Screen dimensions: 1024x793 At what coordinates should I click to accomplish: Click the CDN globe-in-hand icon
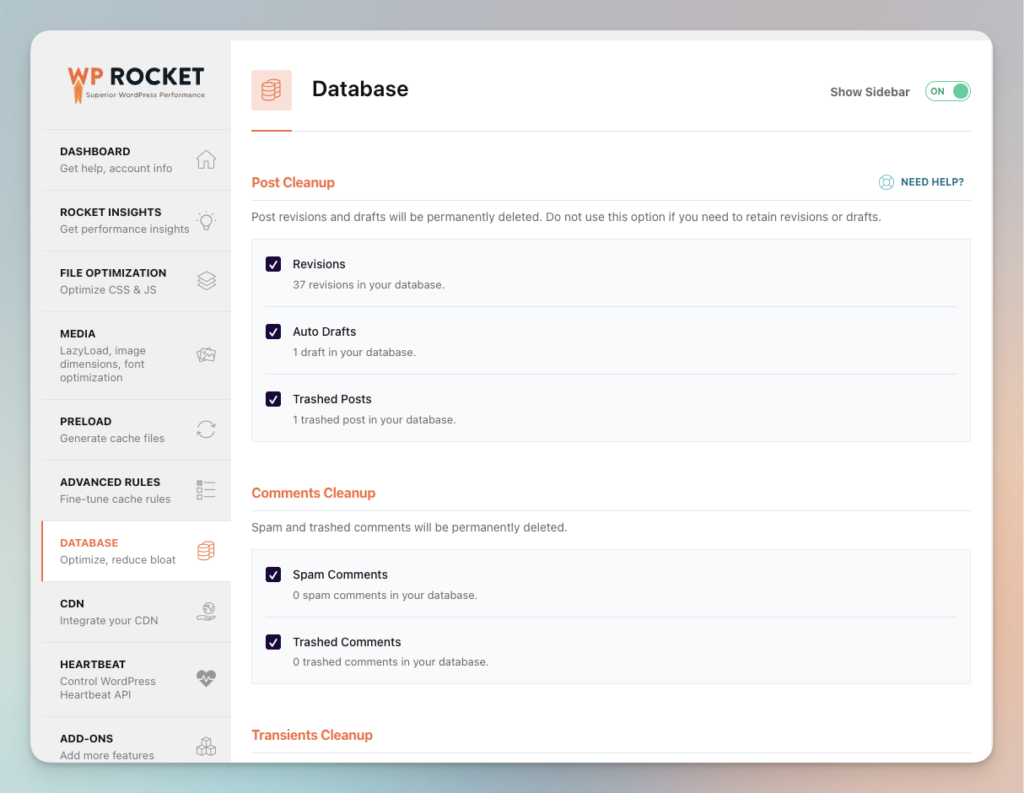pyautogui.click(x=206, y=611)
